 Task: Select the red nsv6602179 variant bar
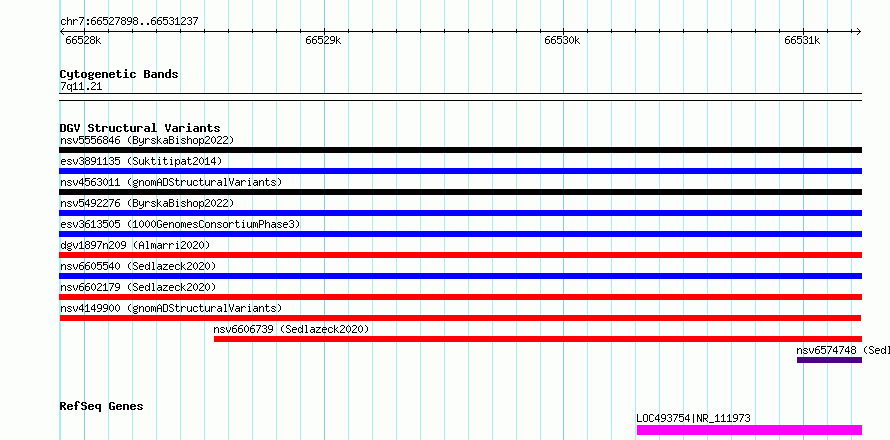point(461,297)
